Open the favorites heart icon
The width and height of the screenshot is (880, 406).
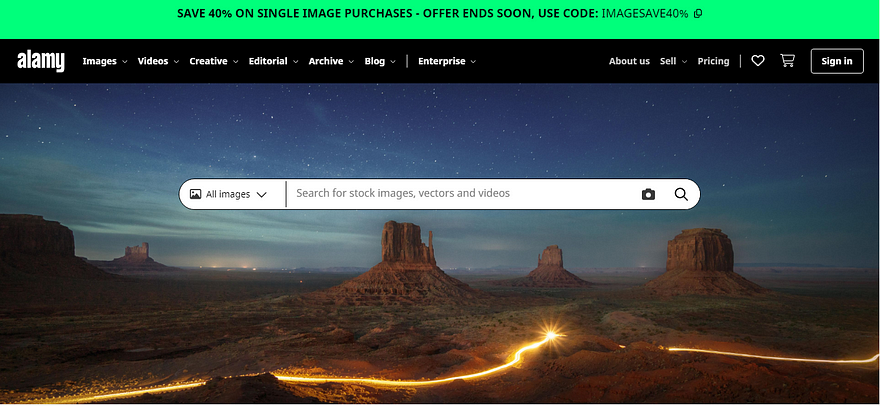tap(758, 61)
